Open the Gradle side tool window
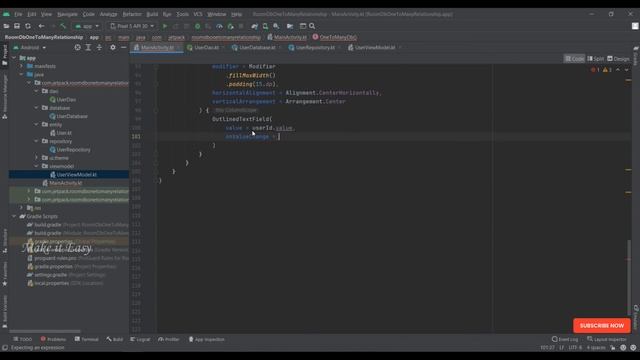640x360 pixels. coord(636,56)
